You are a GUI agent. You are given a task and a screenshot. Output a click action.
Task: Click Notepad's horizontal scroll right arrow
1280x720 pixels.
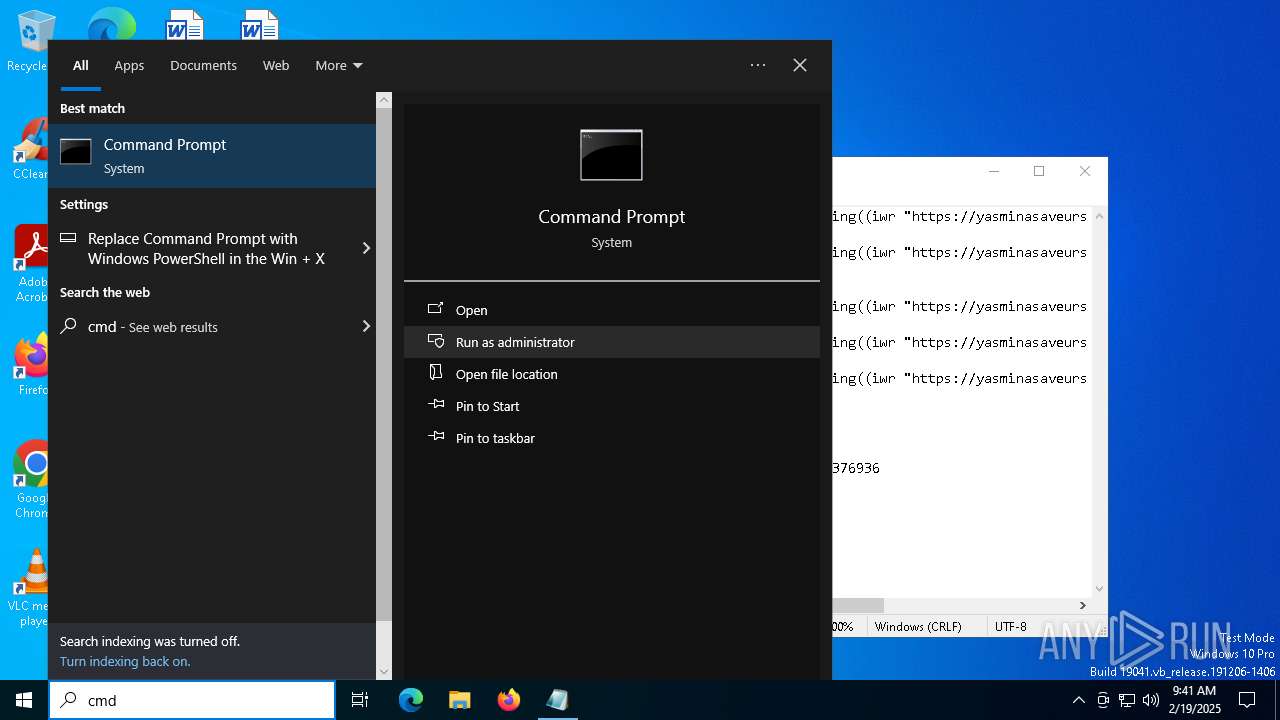(x=1082, y=605)
